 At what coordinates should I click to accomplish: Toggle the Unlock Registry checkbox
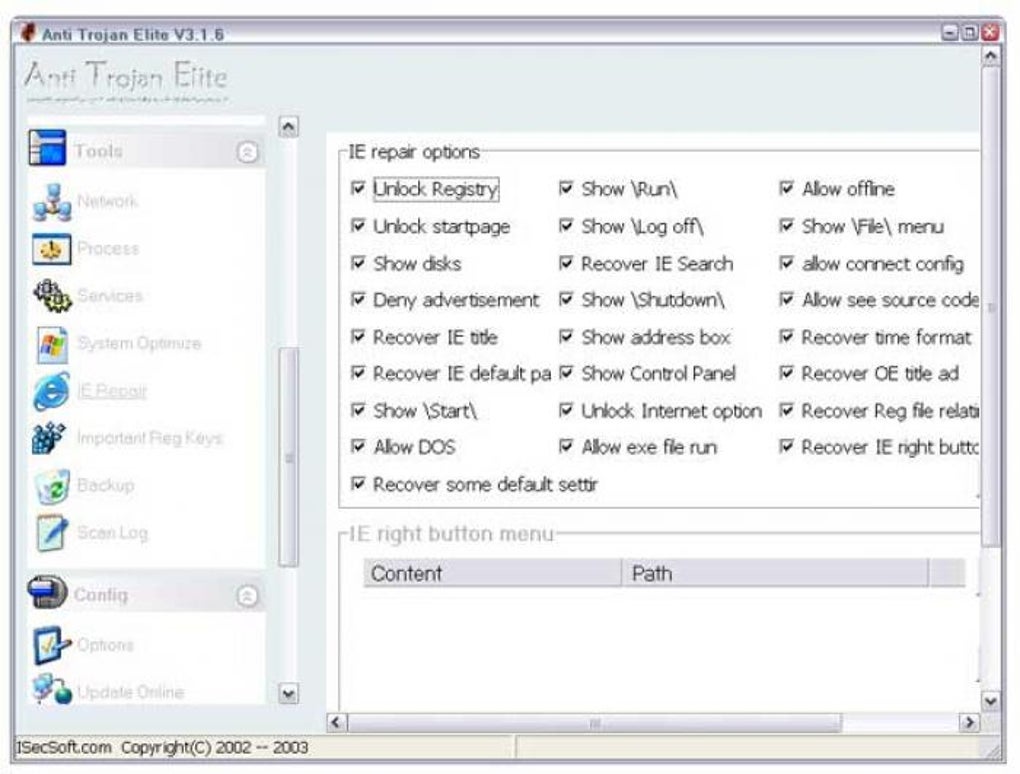click(x=358, y=189)
